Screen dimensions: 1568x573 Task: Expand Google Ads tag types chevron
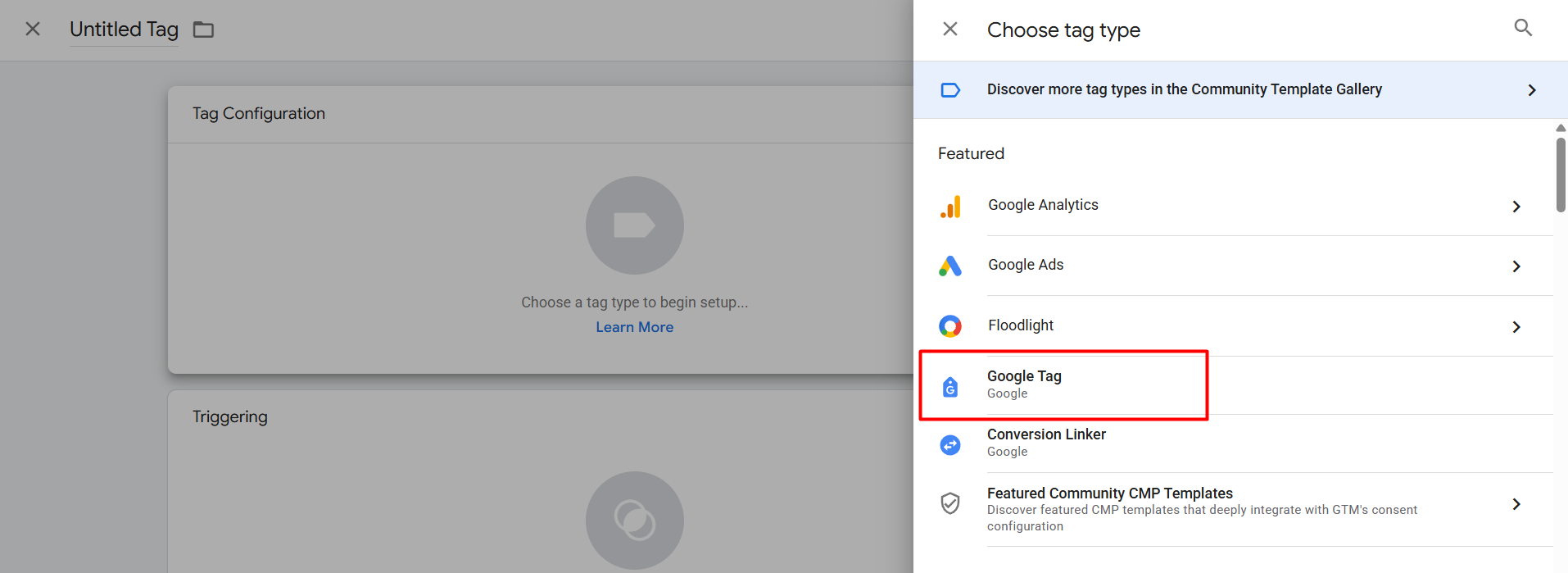pos(1516,266)
